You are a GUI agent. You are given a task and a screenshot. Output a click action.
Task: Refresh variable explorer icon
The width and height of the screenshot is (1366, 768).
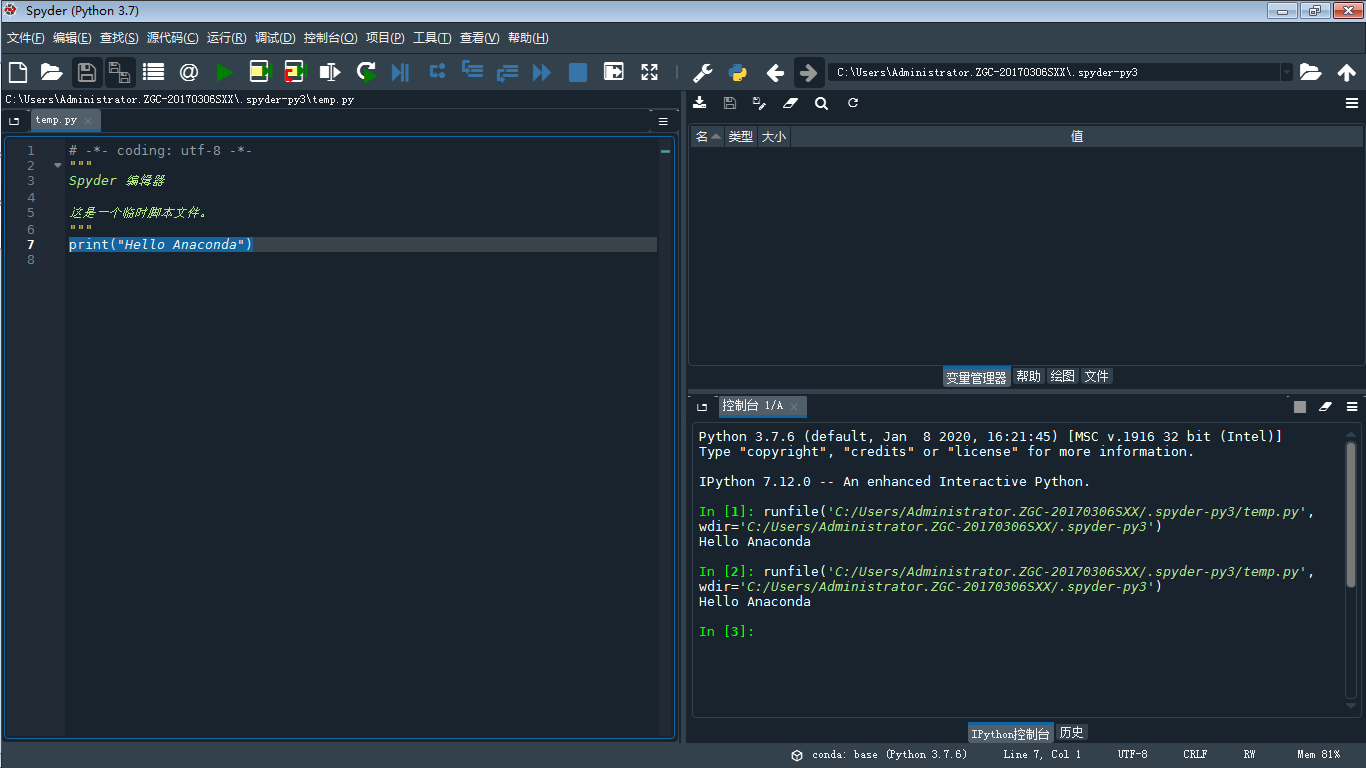click(853, 103)
